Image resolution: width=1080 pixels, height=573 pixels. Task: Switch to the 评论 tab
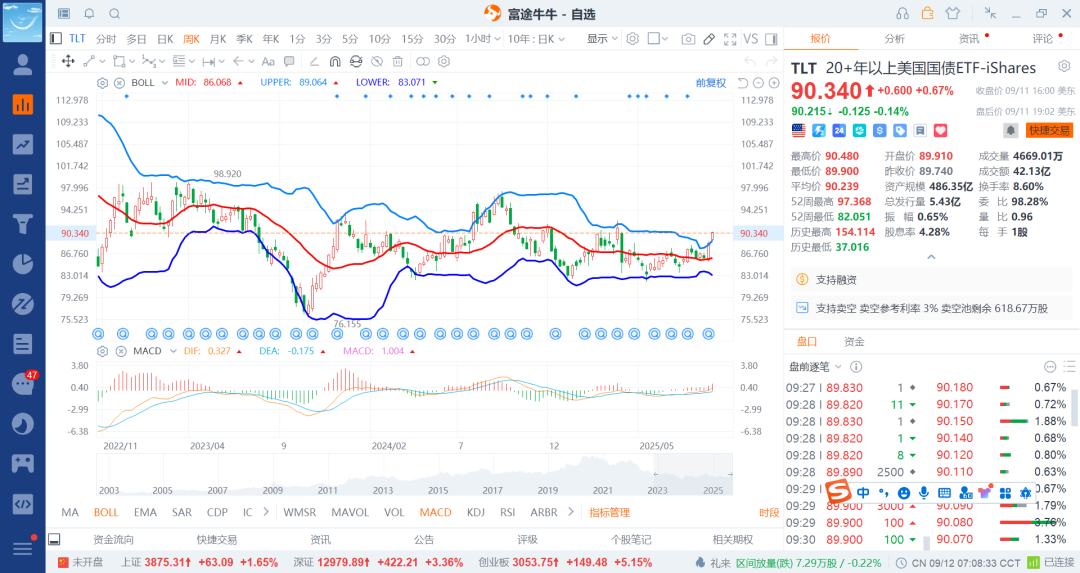1043,39
